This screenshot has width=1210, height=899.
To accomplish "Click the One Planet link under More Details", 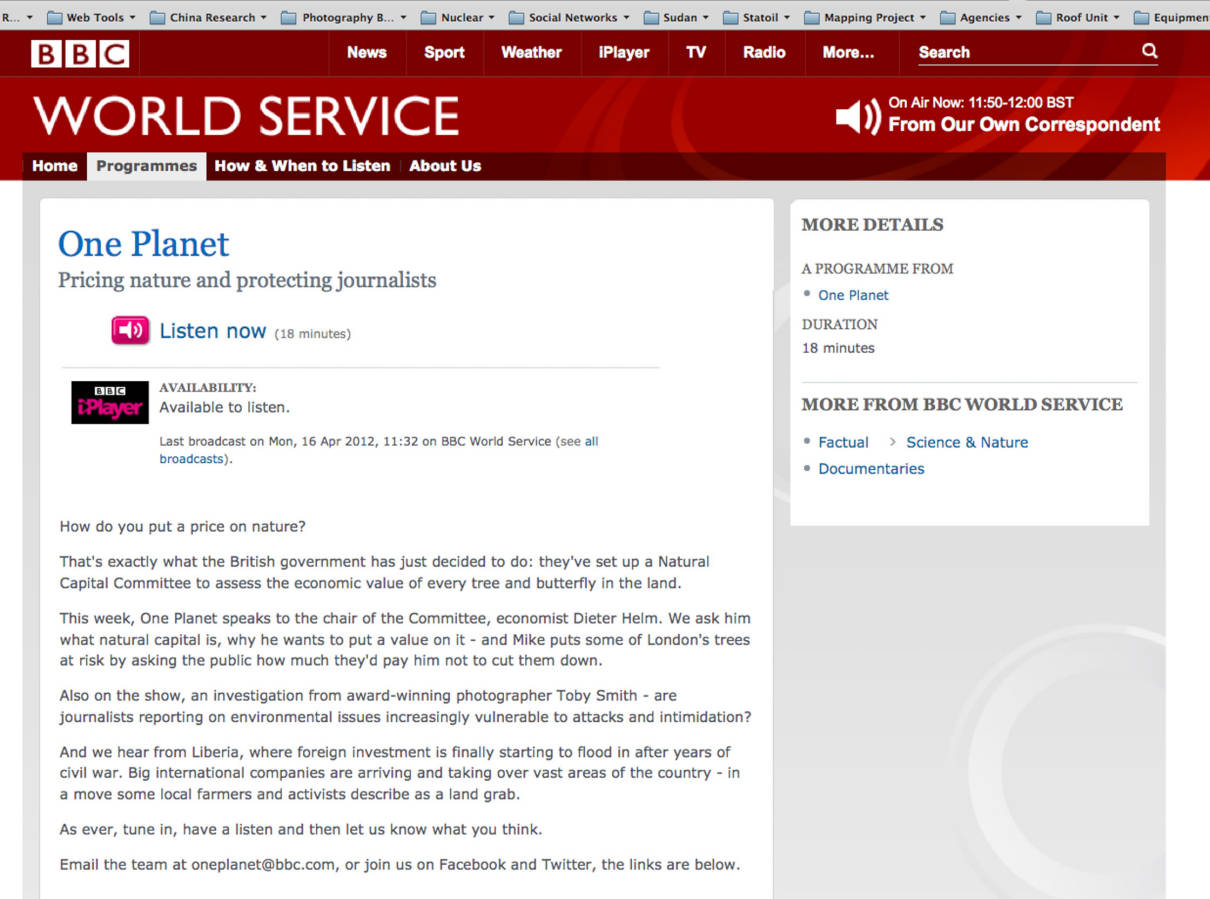I will pyautogui.click(x=853, y=295).
